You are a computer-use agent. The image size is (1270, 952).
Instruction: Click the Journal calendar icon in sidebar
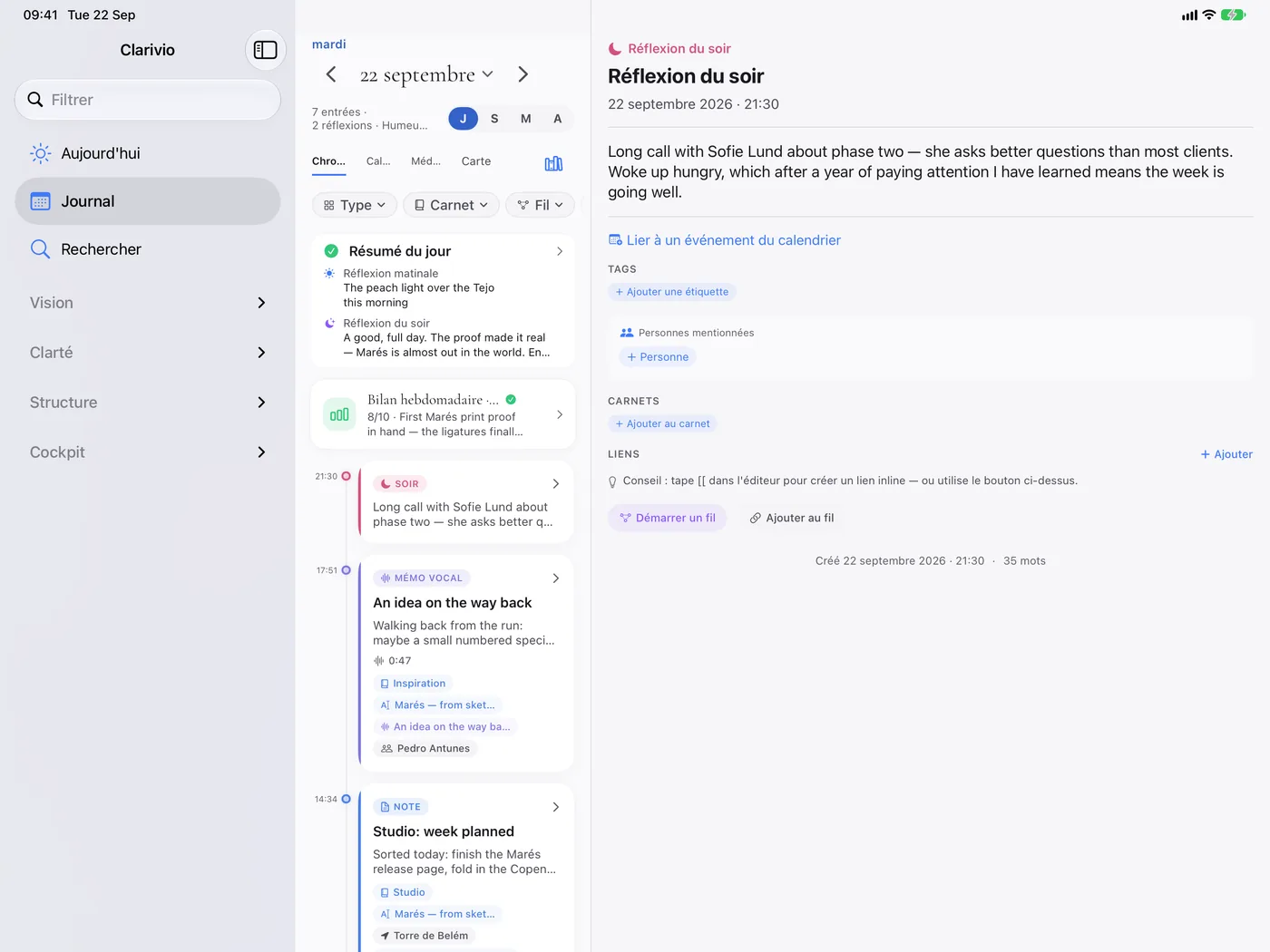pyautogui.click(x=41, y=201)
